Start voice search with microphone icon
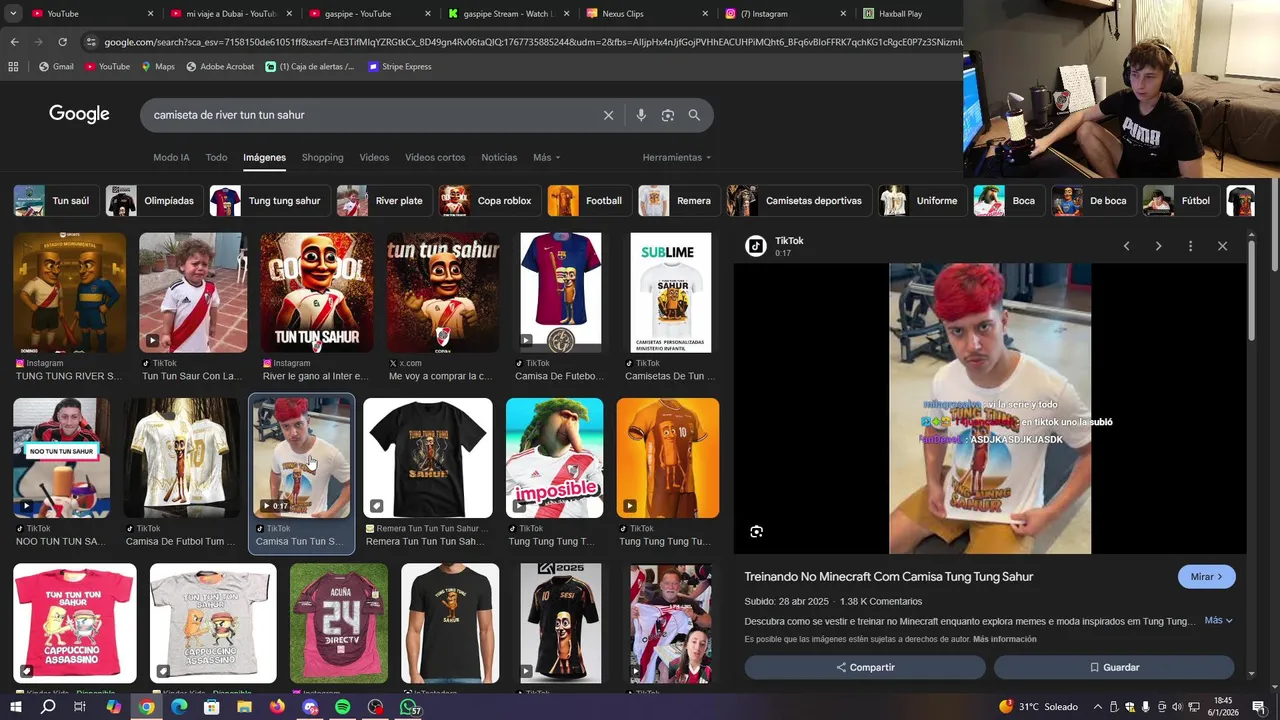The image size is (1280, 720). (641, 115)
